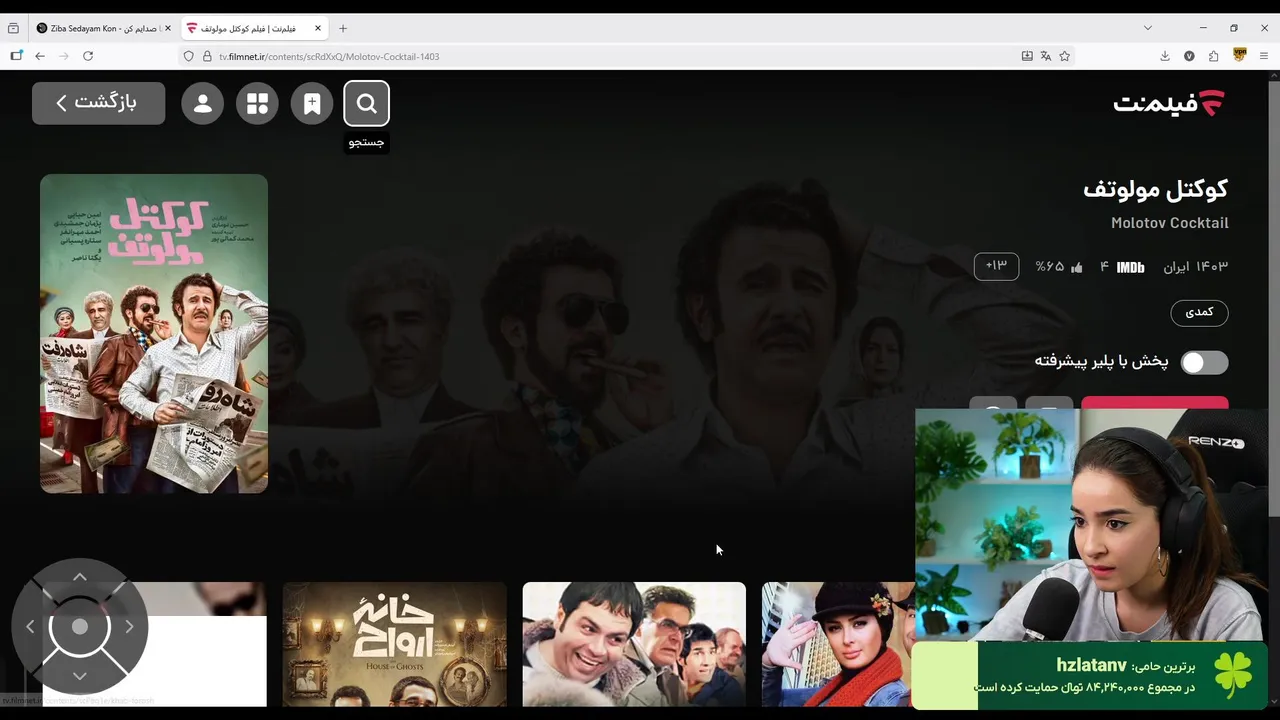This screenshot has width=1280, height=720.
Task: Click the browser back arrow
Action: coord(40,56)
